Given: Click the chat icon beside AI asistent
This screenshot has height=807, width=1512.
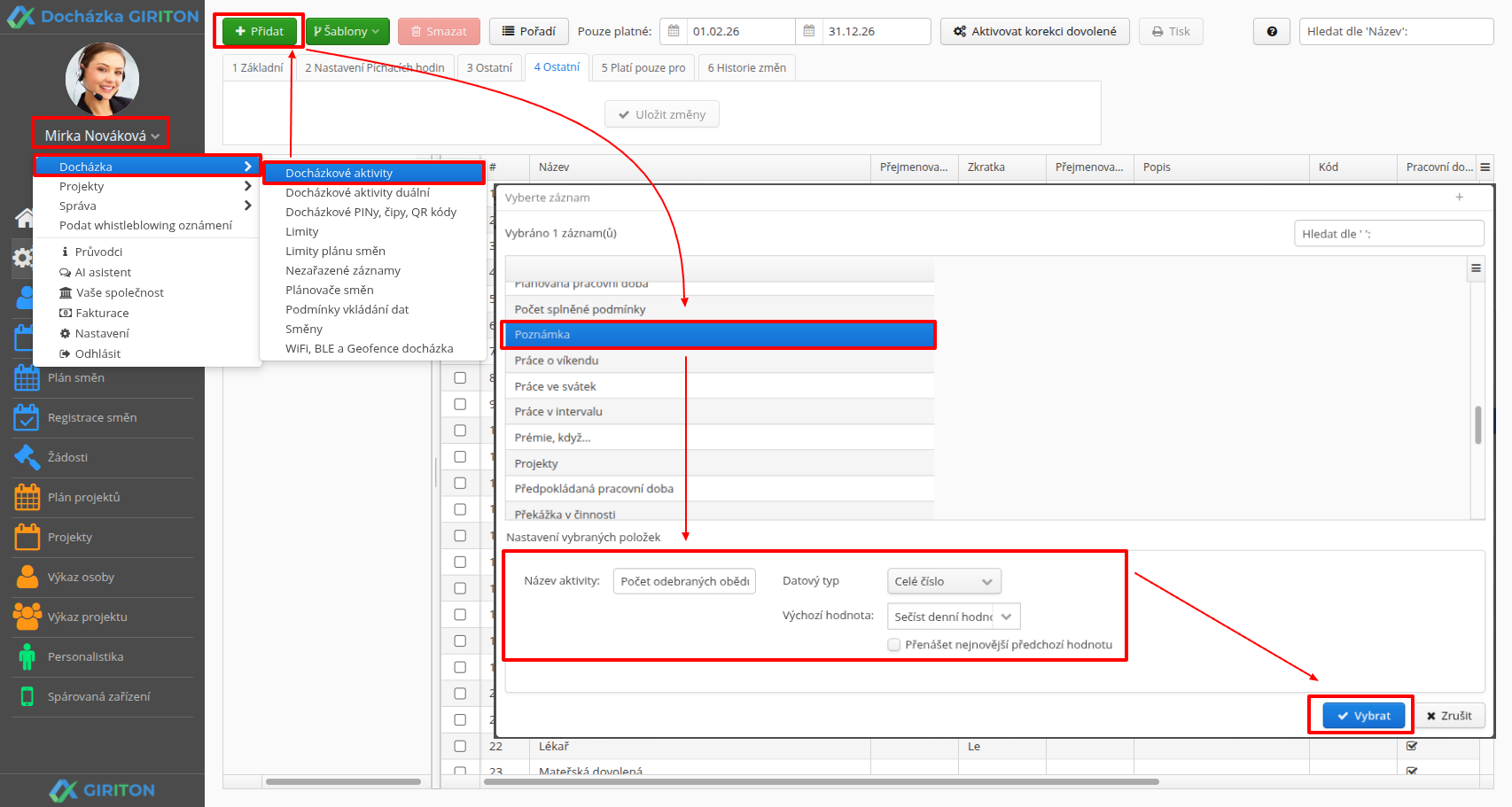Looking at the screenshot, I should [x=65, y=272].
